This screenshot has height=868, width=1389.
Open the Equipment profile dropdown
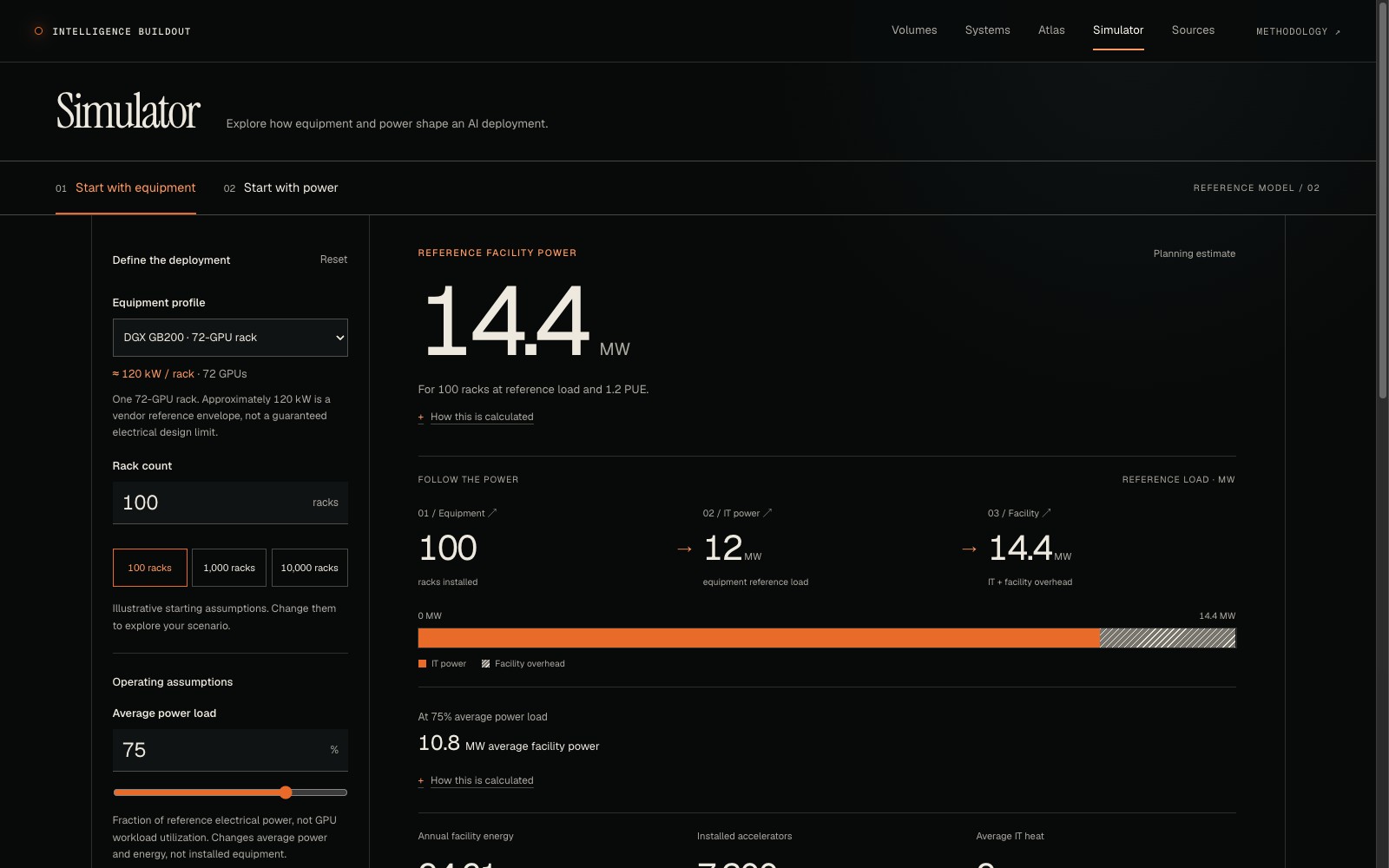click(230, 338)
